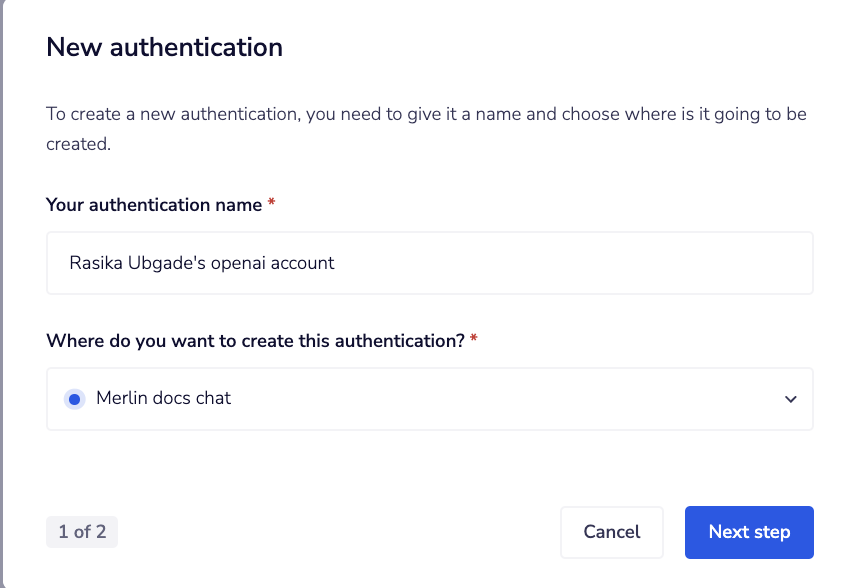This screenshot has width=852, height=588.
Task: Click the 1 of 2 step indicator
Action: [x=81, y=532]
